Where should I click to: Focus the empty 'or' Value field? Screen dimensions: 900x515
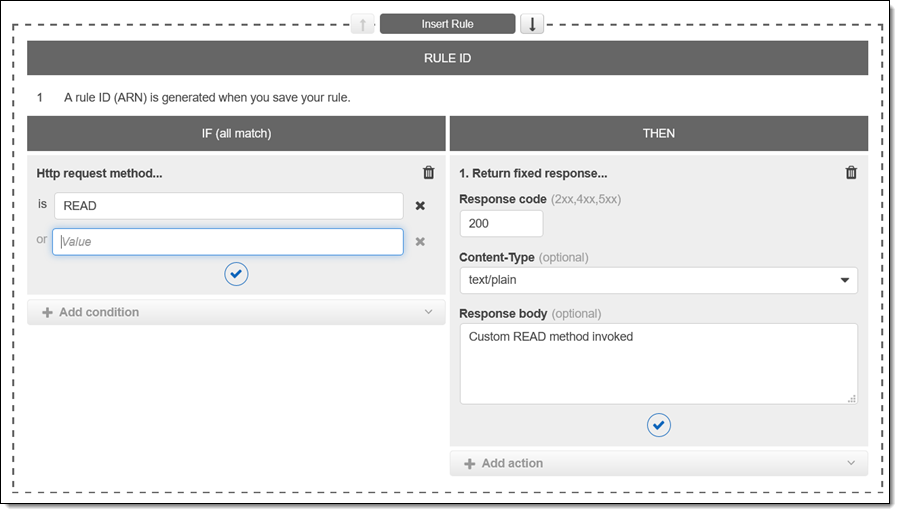click(x=228, y=241)
